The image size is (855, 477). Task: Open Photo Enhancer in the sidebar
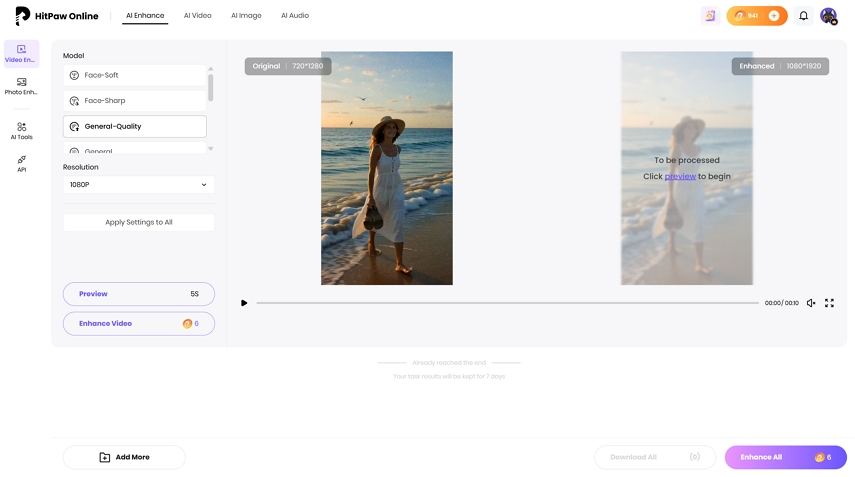(x=21, y=86)
